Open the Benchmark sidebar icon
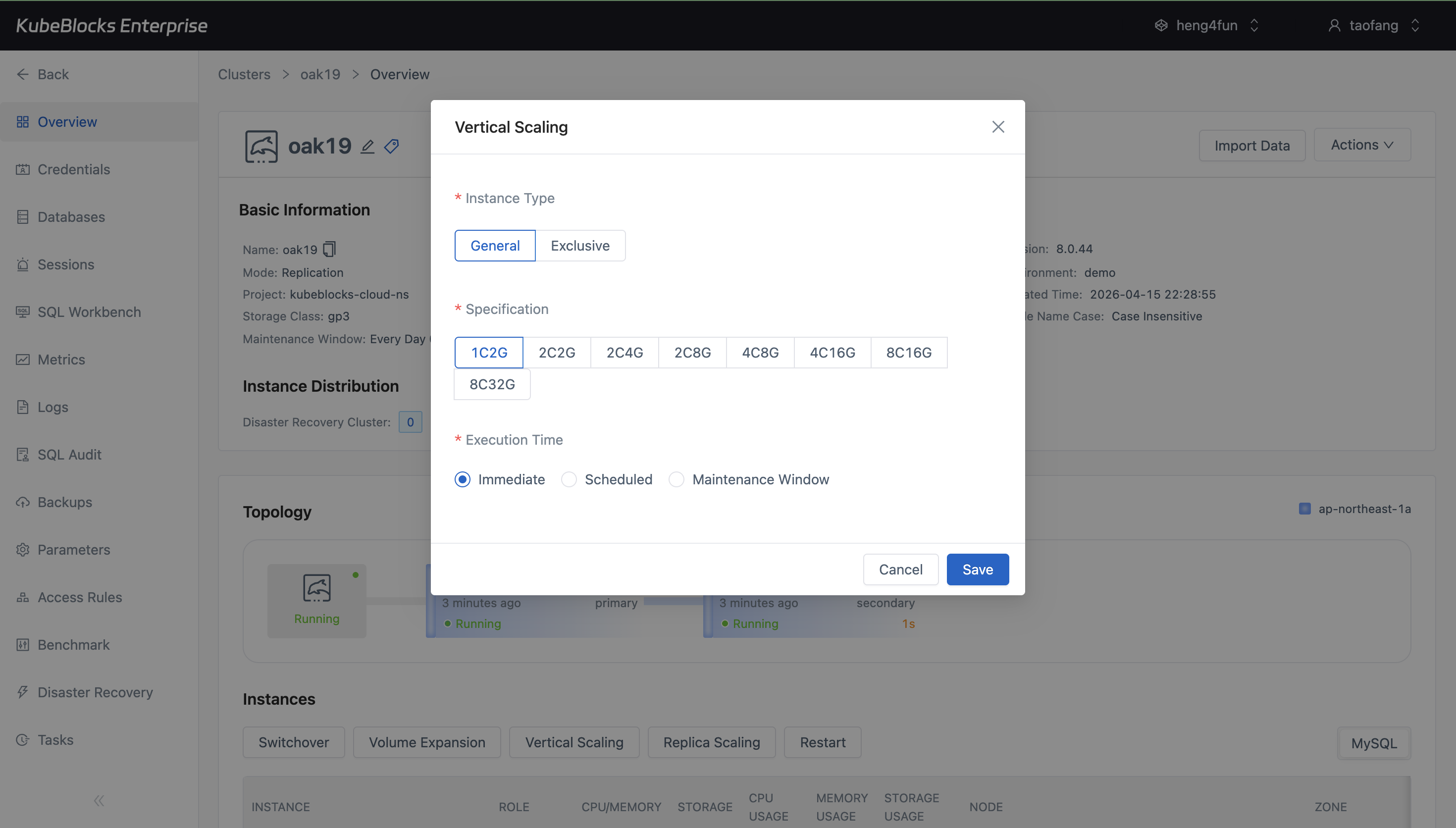1456x828 pixels. tap(23, 645)
